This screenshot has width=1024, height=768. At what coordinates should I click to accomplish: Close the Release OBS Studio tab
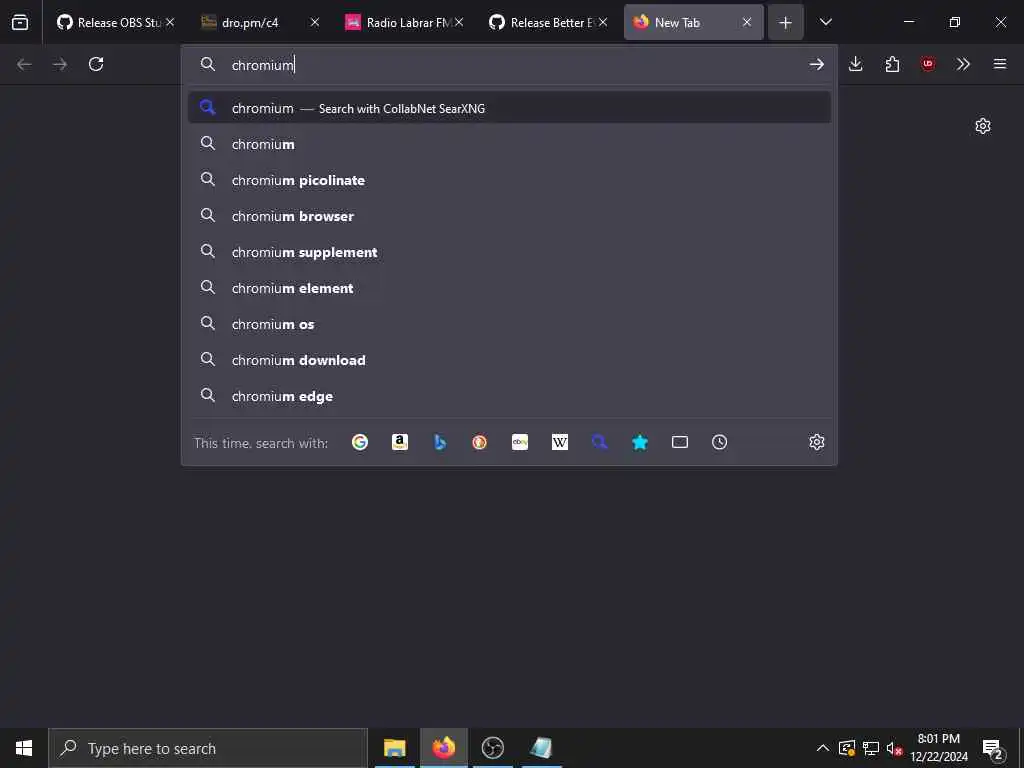click(x=170, y=22)
